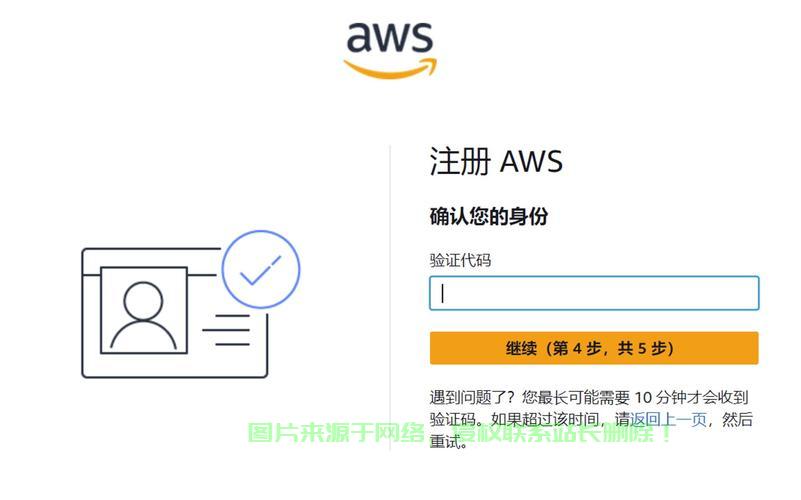Open the 返回上一页 link

(x=668, y=420)
